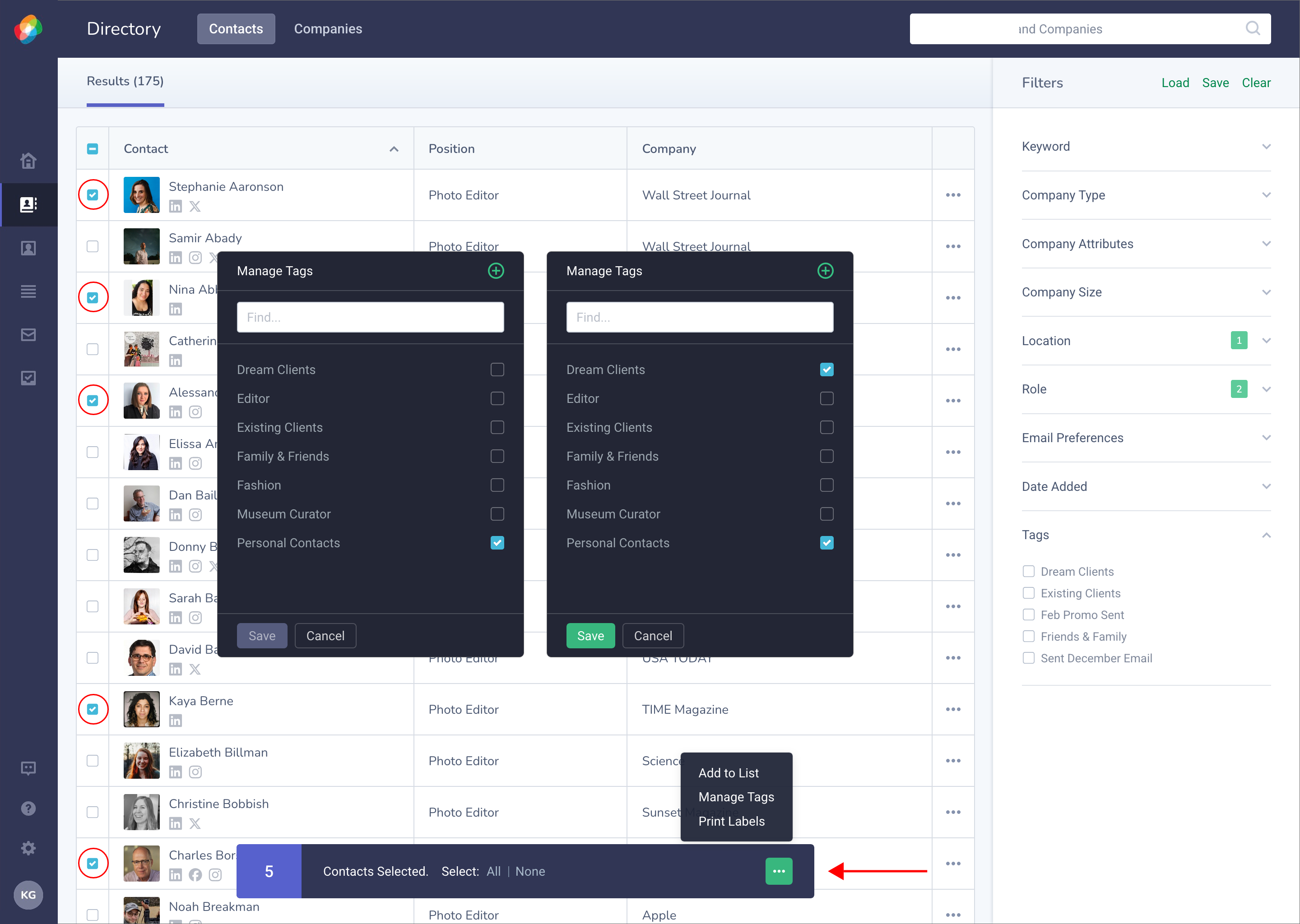Choose Manage Tags menu item
Image resolution: width=1300 pixels, height=924 pixels.
tap(736, 797)
